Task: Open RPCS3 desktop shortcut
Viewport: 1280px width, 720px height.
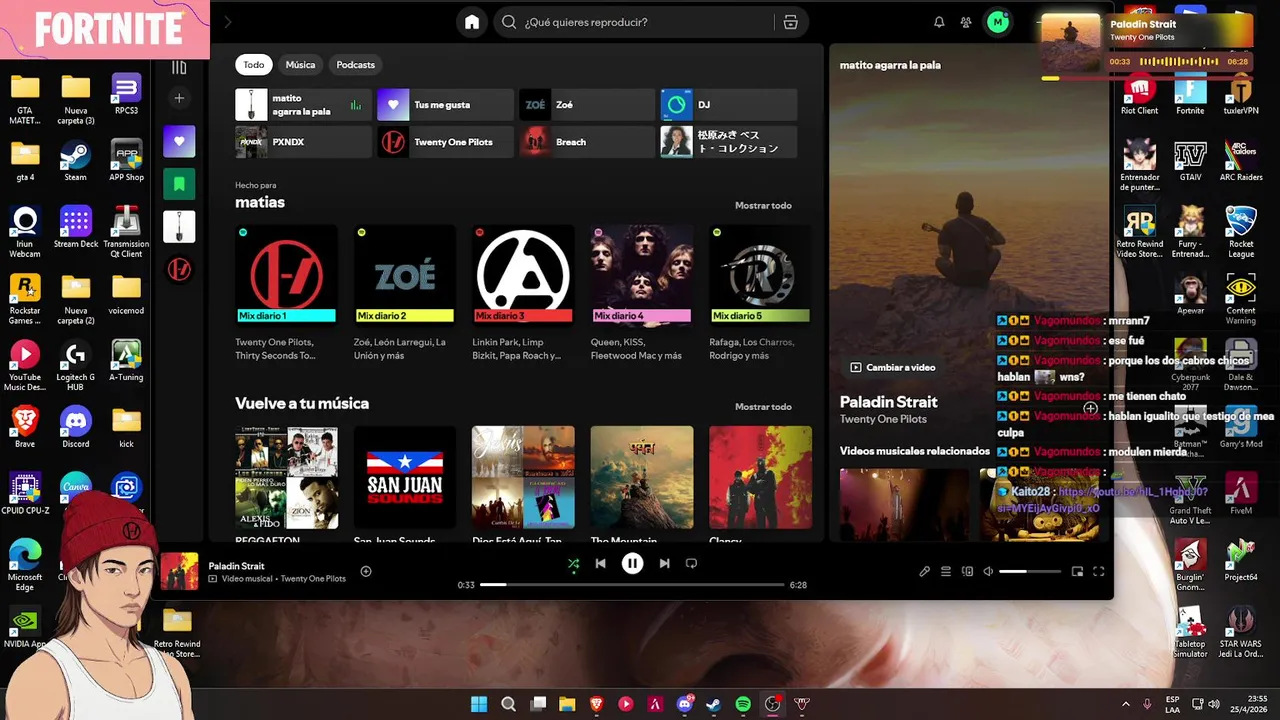Action: coord(126,94)
